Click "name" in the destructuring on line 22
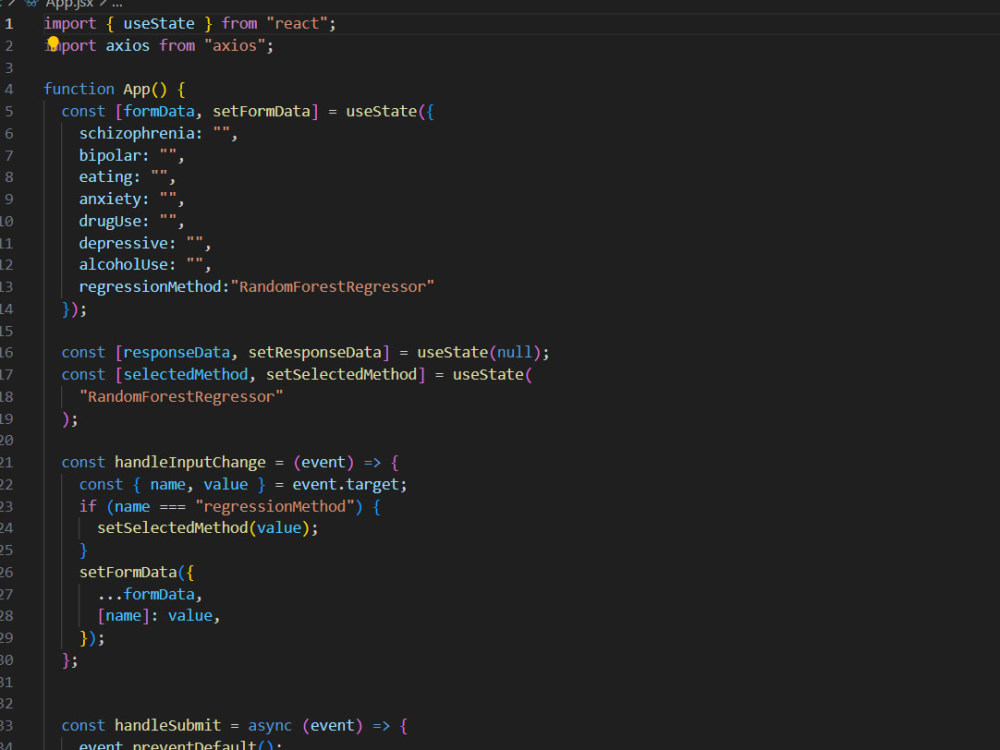The width and height of the screenshot is (1000, 750). point(168,485)
